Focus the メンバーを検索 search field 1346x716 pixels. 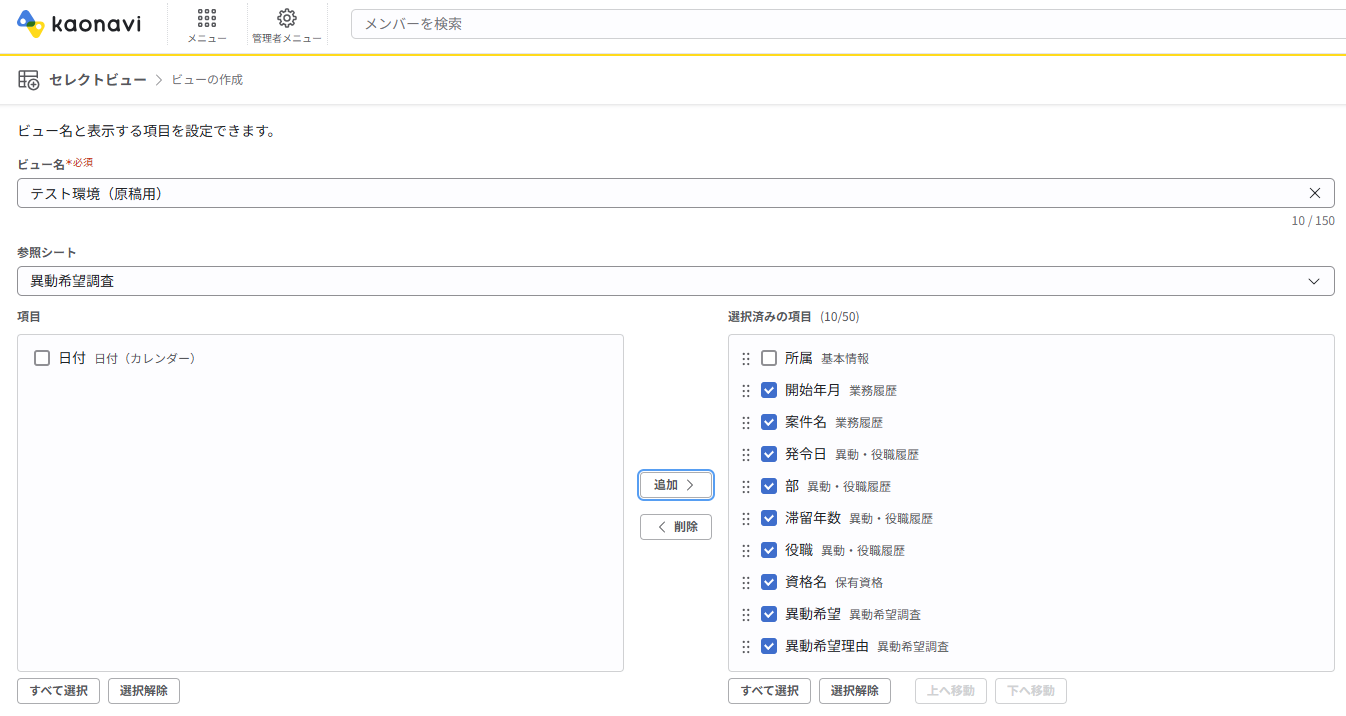(848, 24)
